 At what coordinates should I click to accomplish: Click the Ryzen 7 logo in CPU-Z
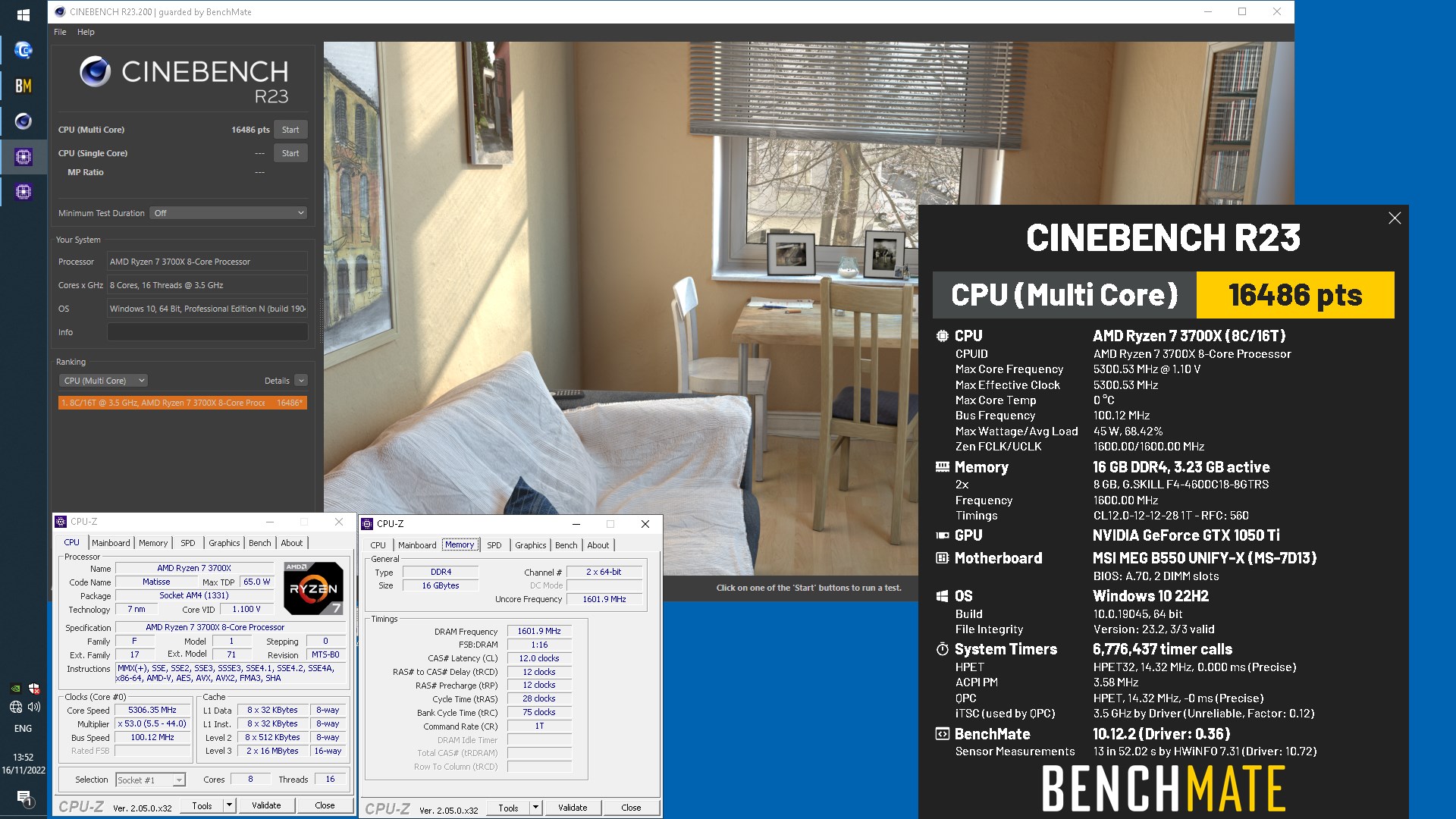[313, 588]
